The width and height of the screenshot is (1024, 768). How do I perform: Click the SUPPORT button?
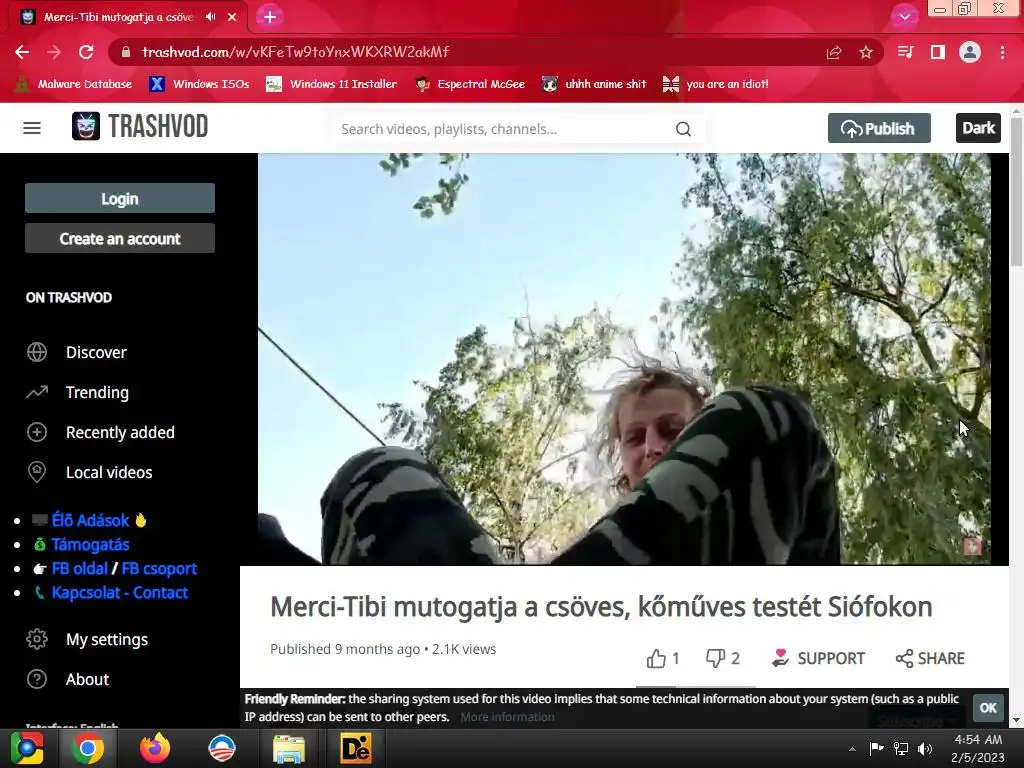tap(818, 658)
